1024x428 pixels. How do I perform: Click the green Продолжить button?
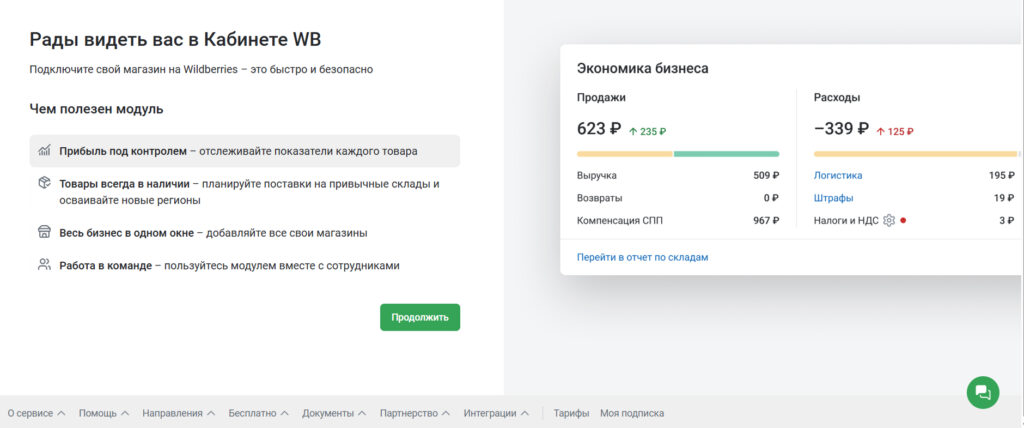[x=420, y=318]
